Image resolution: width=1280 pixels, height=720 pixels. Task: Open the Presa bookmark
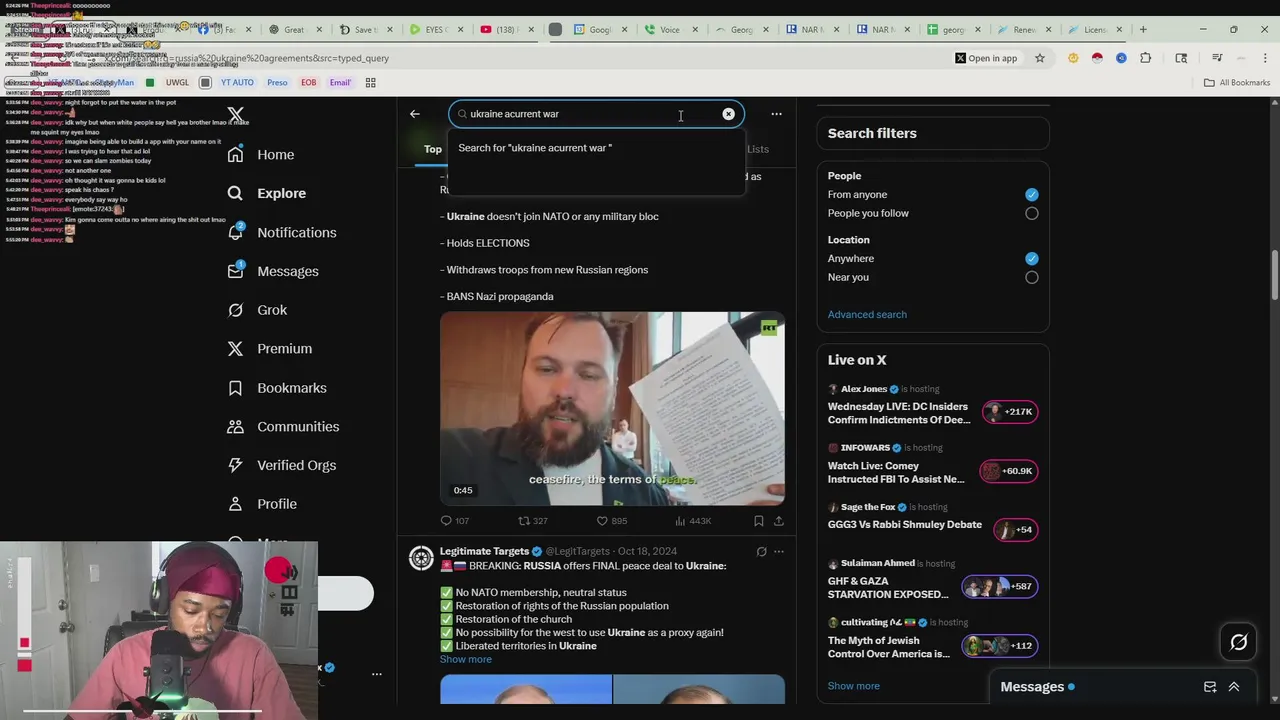[277, 83]
